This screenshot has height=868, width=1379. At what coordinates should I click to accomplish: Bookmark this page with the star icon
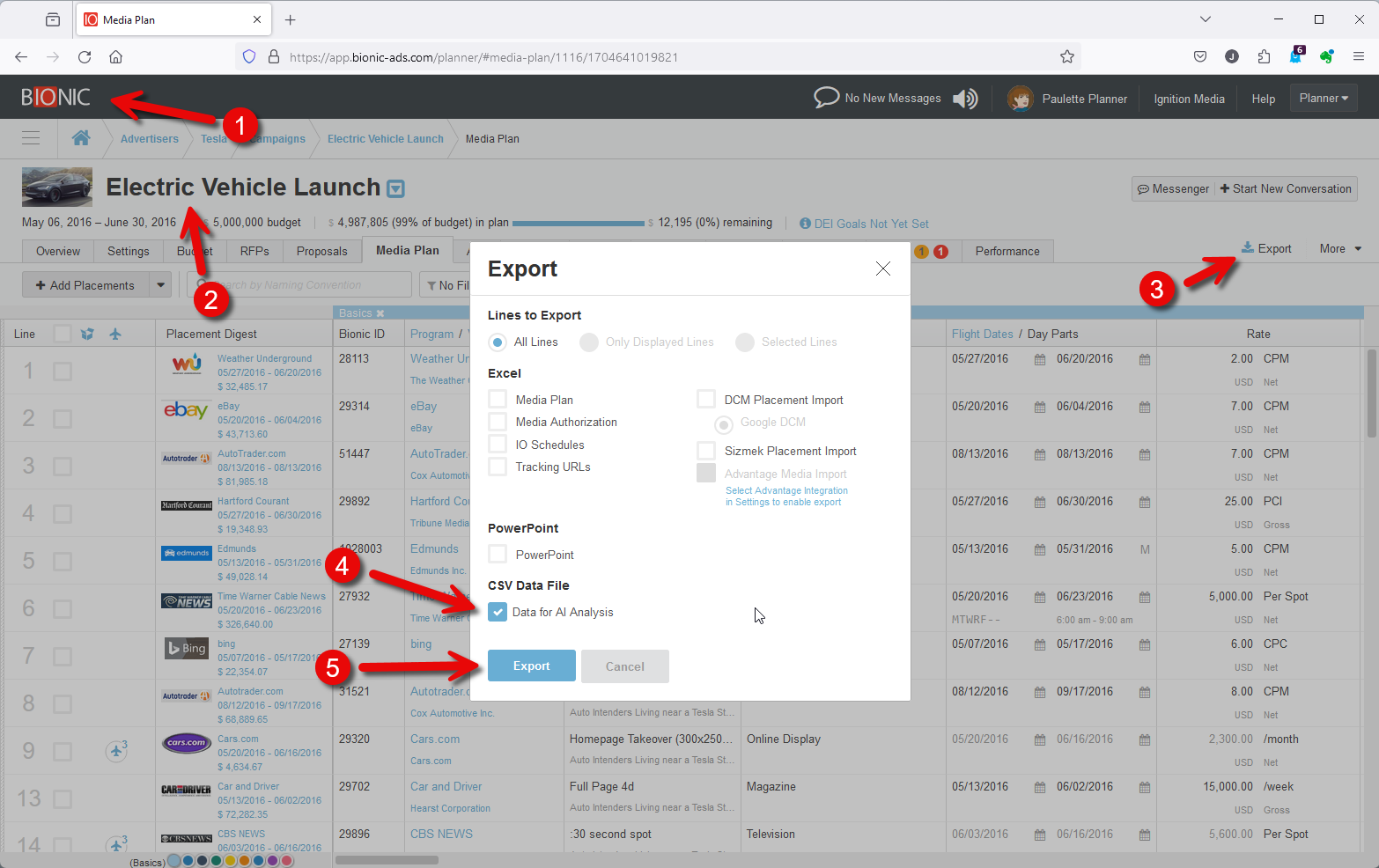coord(1067,57)
